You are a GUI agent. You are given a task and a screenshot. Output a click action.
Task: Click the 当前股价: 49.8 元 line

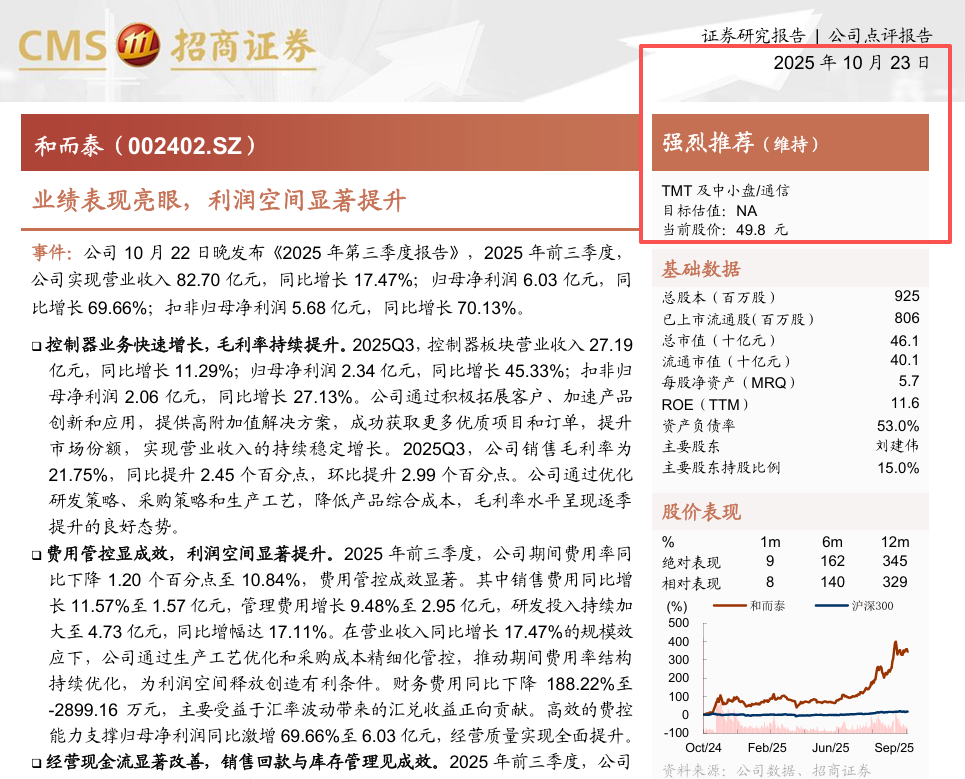pos(724,230)
